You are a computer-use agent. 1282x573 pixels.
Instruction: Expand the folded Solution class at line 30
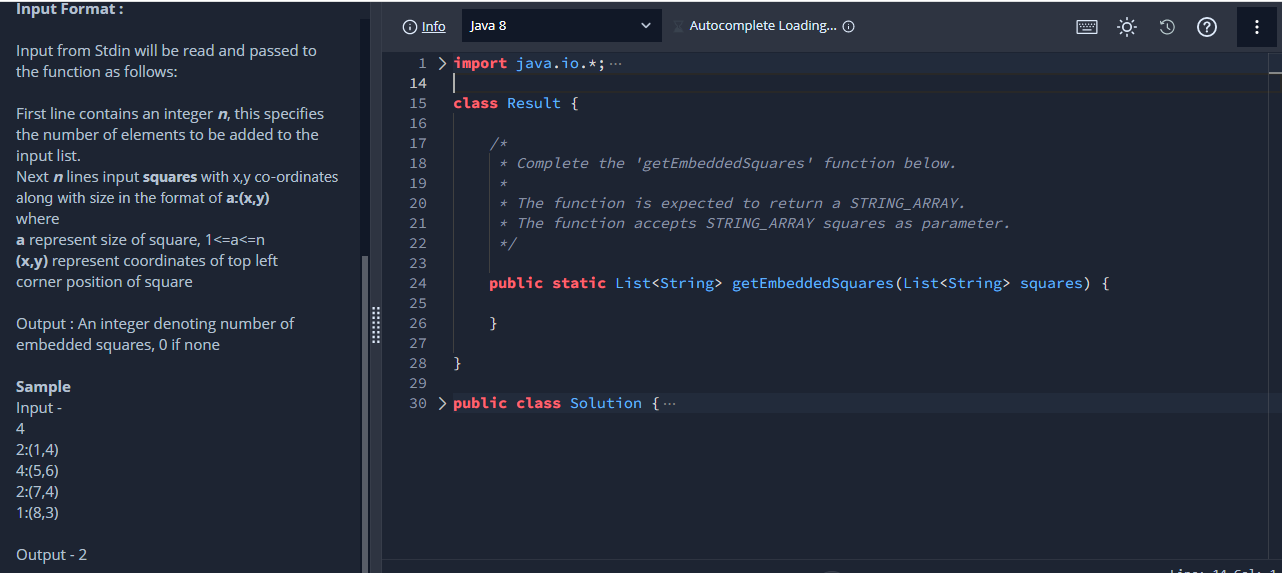(442, 403)
